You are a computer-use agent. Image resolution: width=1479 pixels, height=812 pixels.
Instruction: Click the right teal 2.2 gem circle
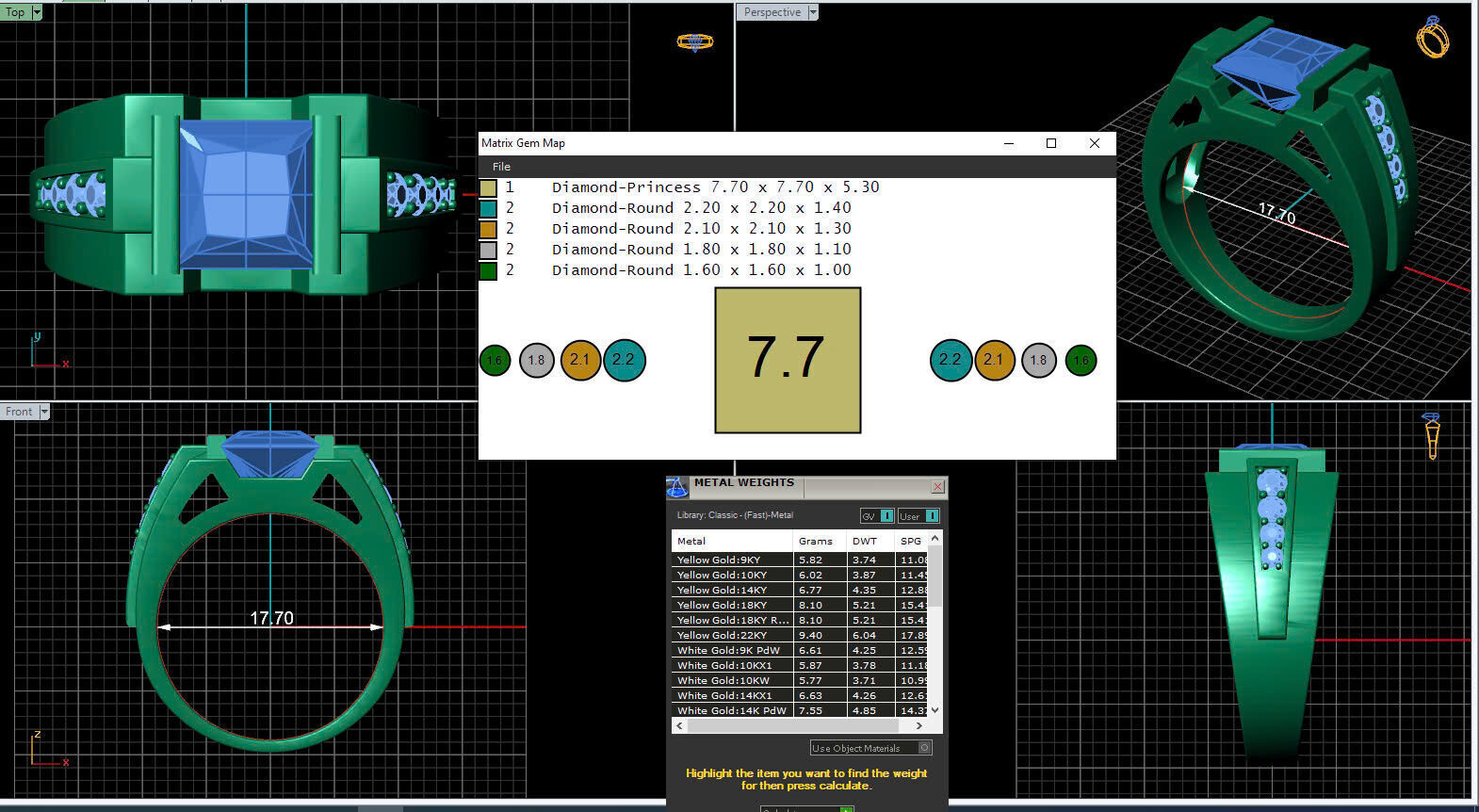951,360
